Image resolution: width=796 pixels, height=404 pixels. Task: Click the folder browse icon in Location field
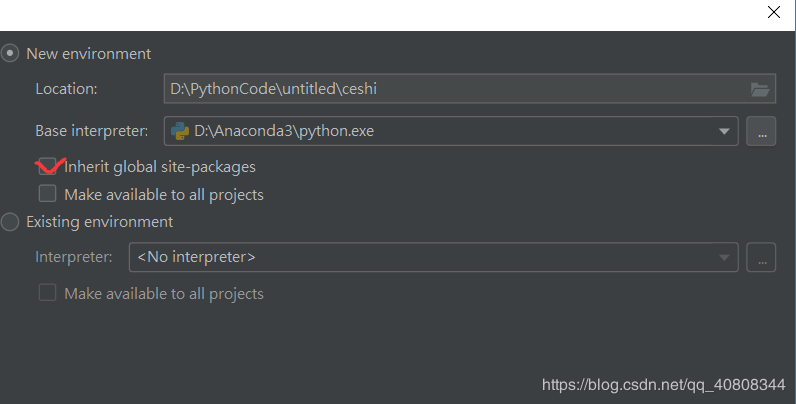(x=761, y=89)
